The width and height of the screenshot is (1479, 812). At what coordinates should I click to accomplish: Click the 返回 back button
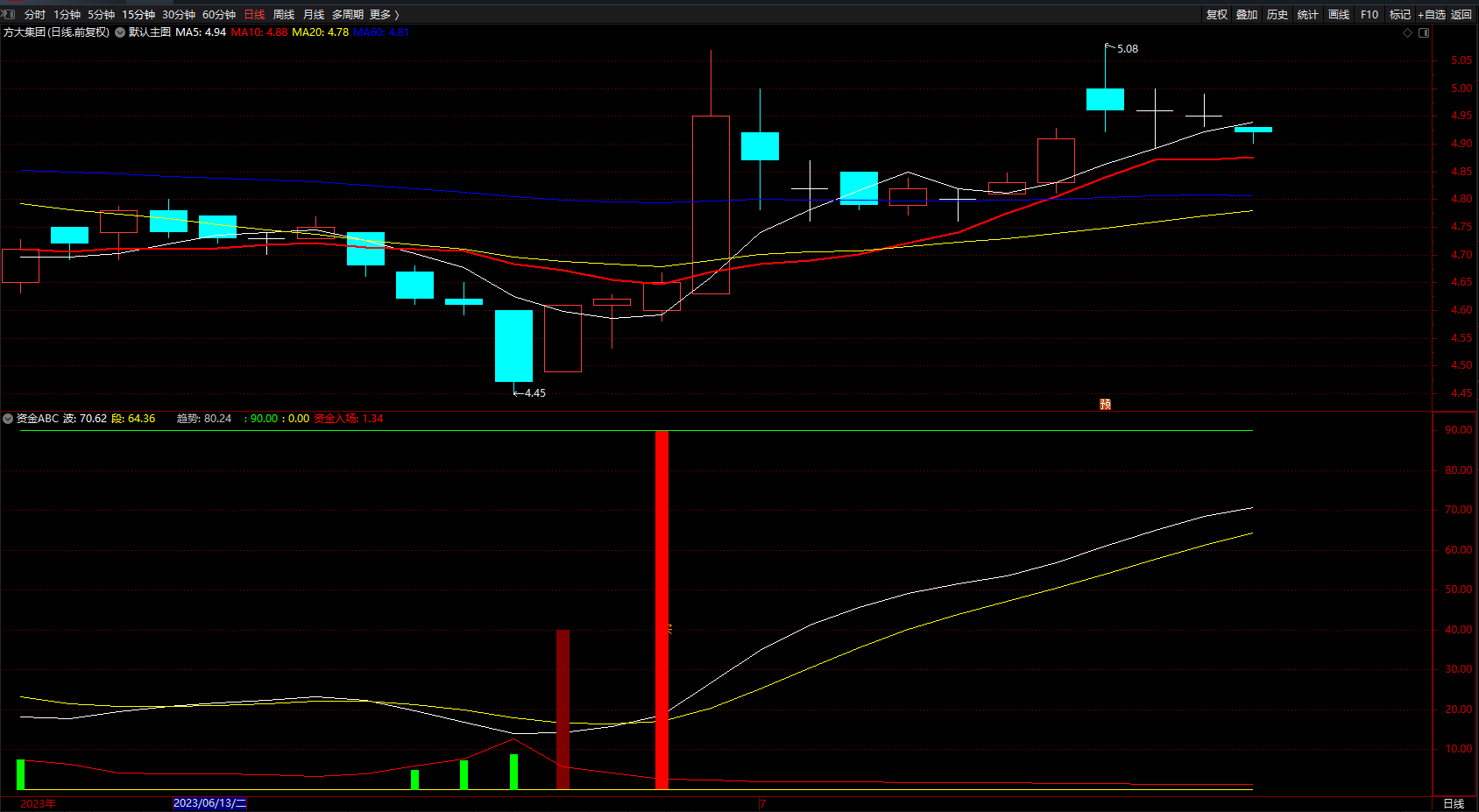click(1461, 15)
